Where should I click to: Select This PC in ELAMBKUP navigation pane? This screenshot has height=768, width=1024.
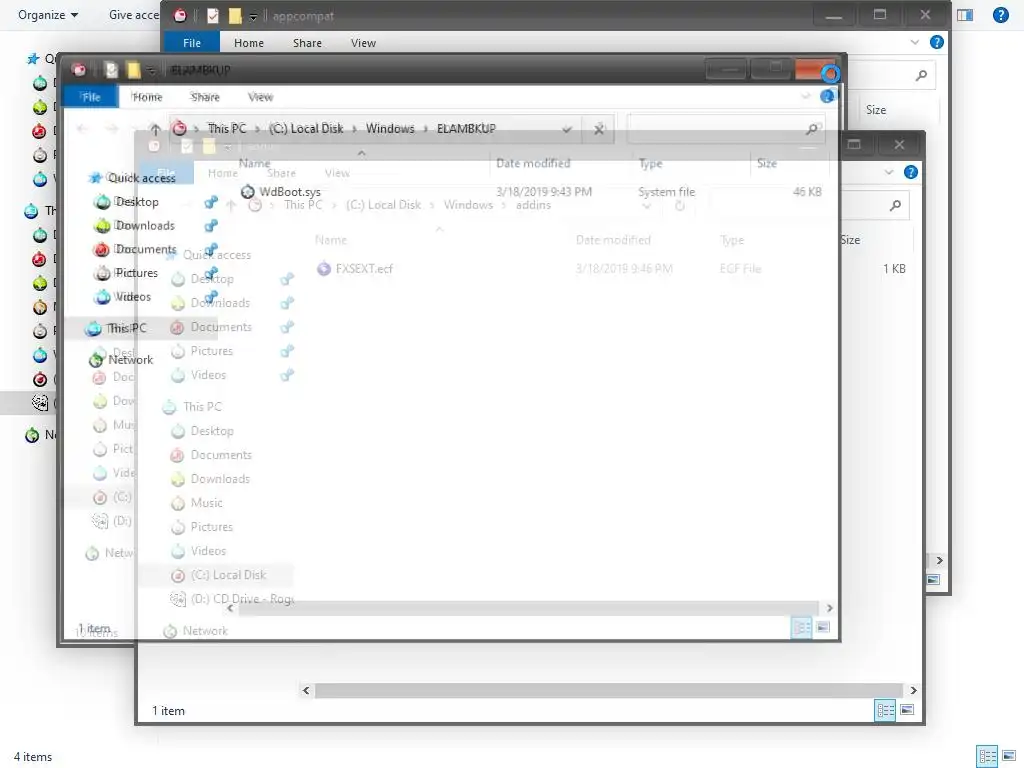[126, 328]
